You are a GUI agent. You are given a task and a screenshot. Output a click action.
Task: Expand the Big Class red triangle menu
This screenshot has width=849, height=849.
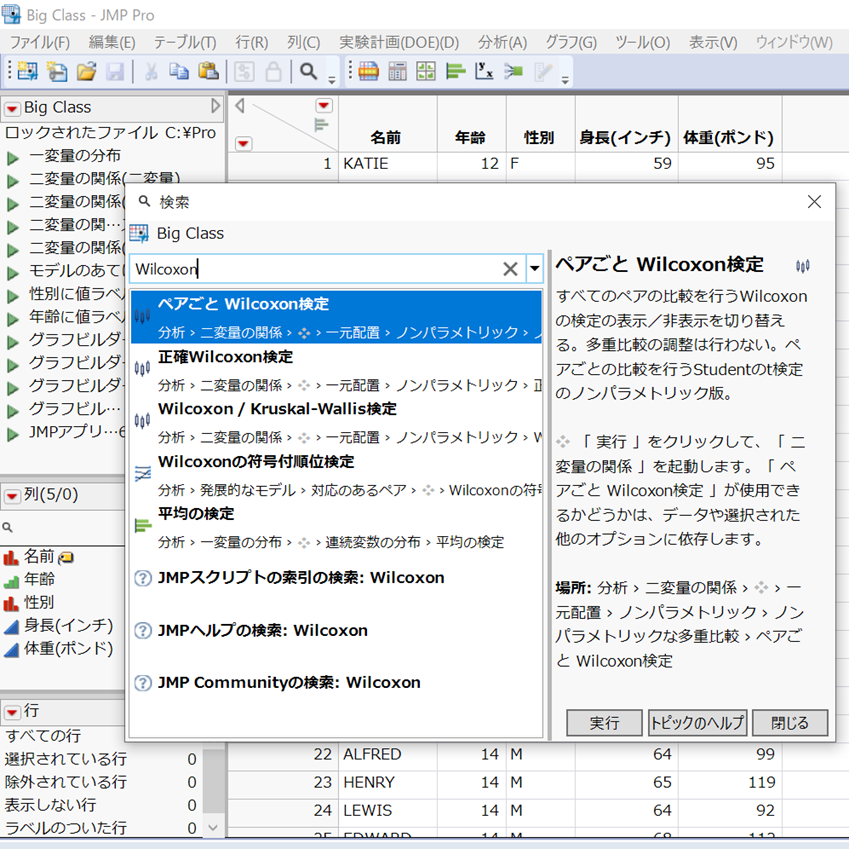11,107
